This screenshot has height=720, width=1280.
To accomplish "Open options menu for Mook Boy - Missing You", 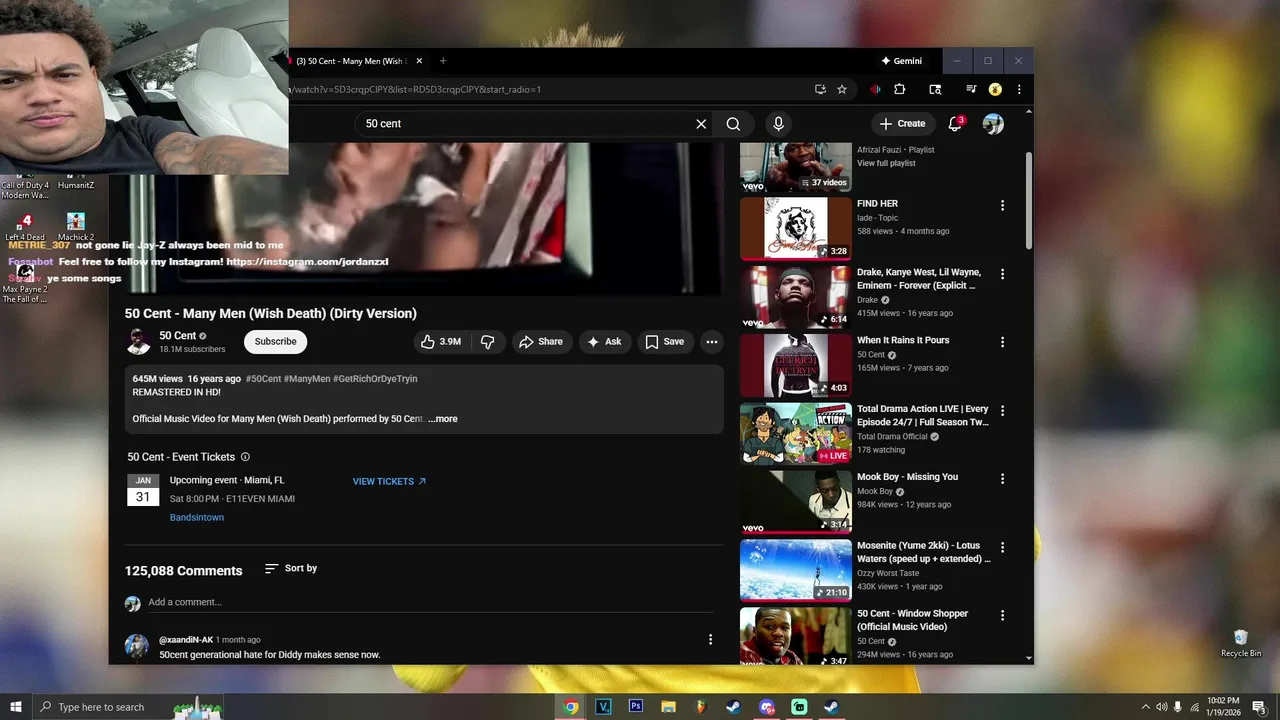I will [x=1002, y=478].
